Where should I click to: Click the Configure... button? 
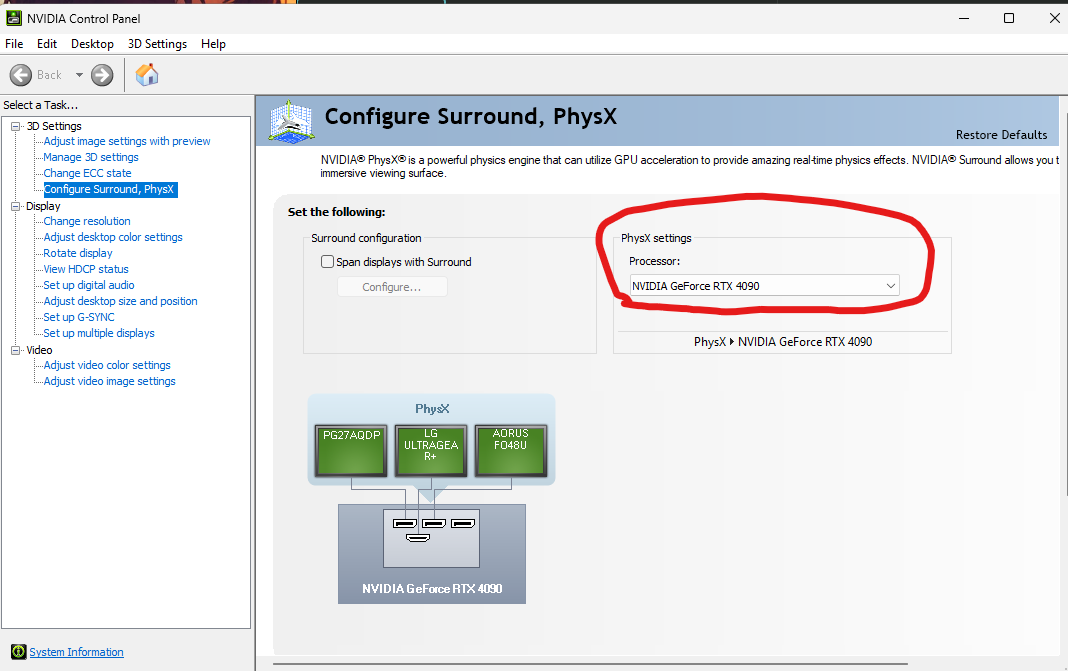392,287
